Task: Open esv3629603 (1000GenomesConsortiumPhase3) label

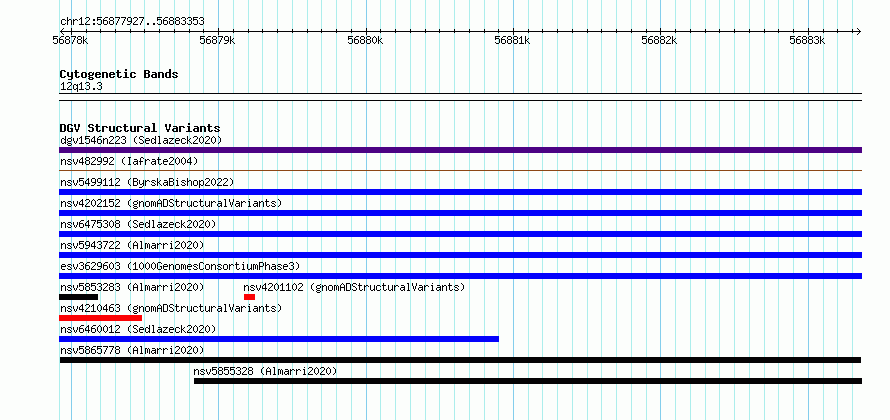Action: pyautogui.click(x=180, y=266)
